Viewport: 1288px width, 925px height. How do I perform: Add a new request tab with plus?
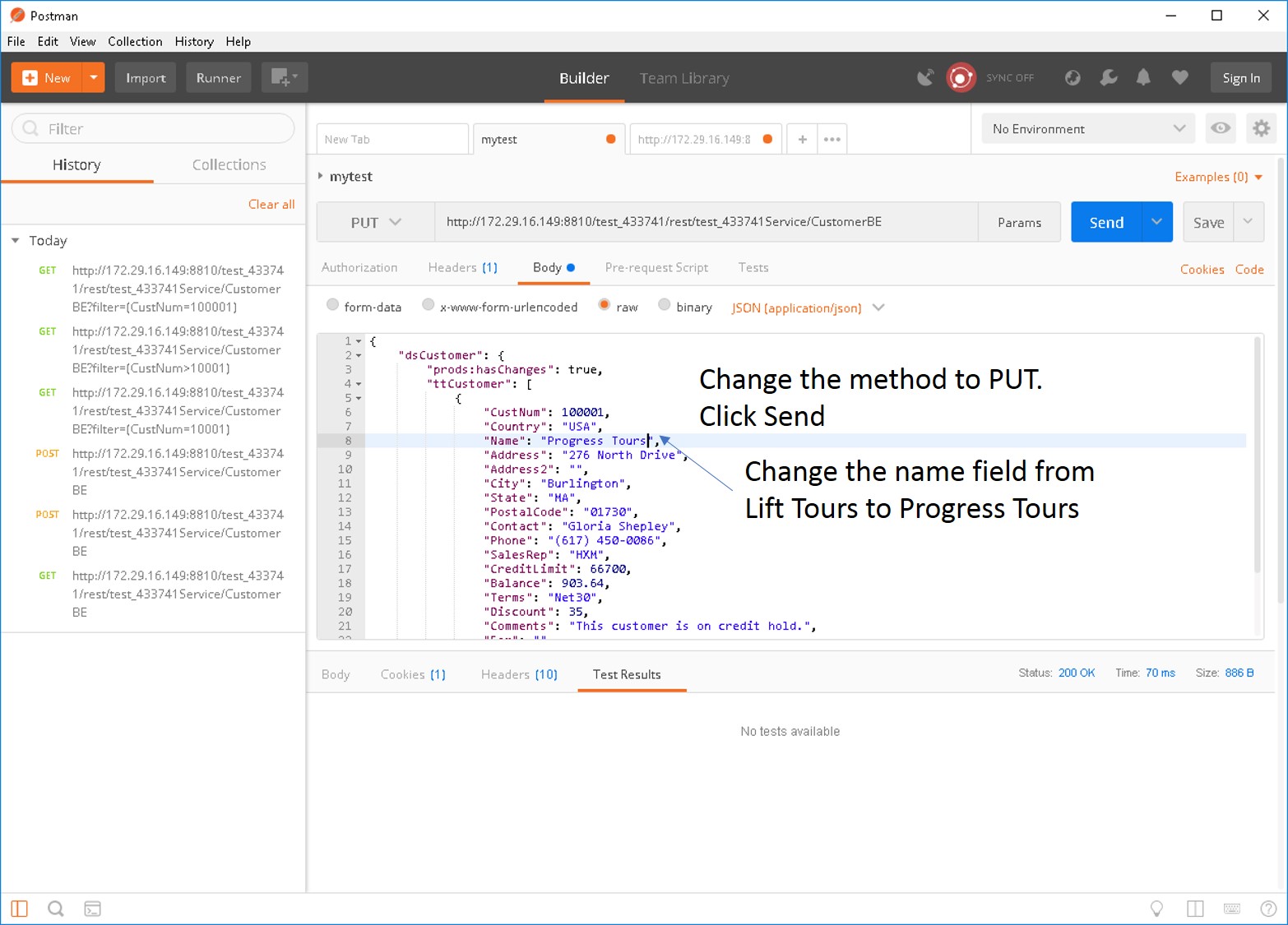802,139
